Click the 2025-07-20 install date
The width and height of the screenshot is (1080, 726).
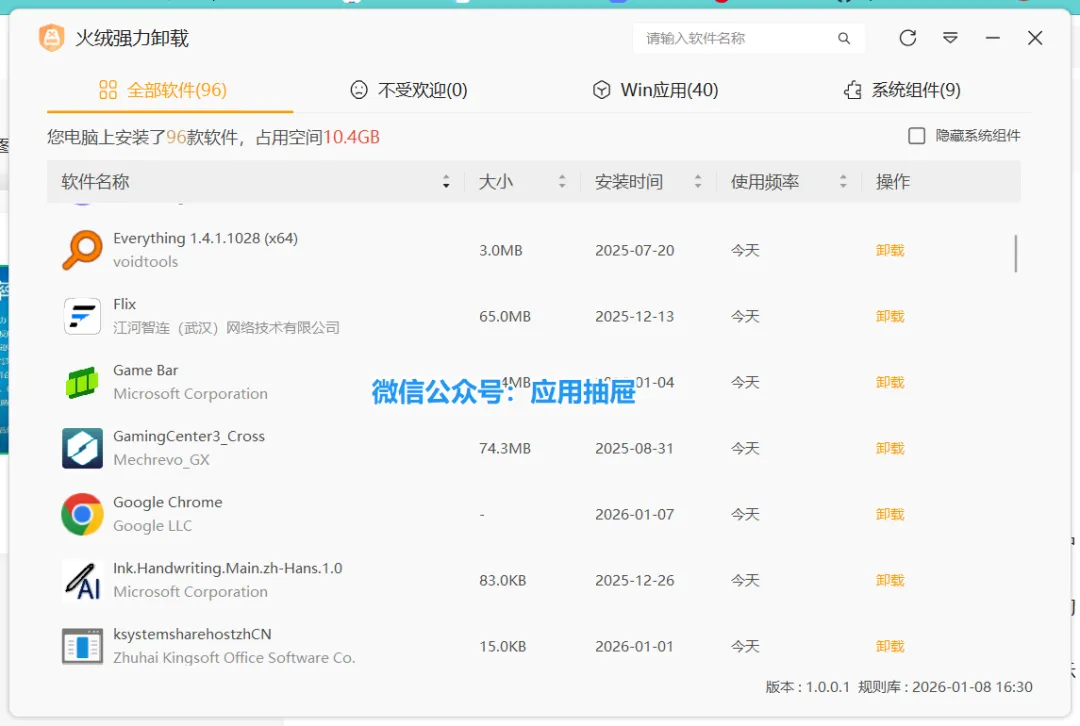pos(634,251)
